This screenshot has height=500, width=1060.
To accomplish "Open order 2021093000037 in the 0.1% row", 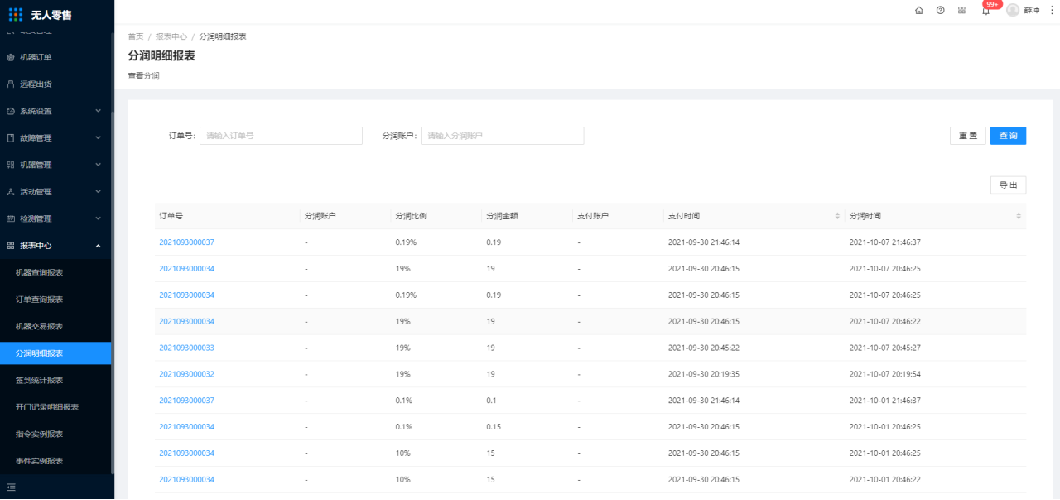I will click(187, 401).
